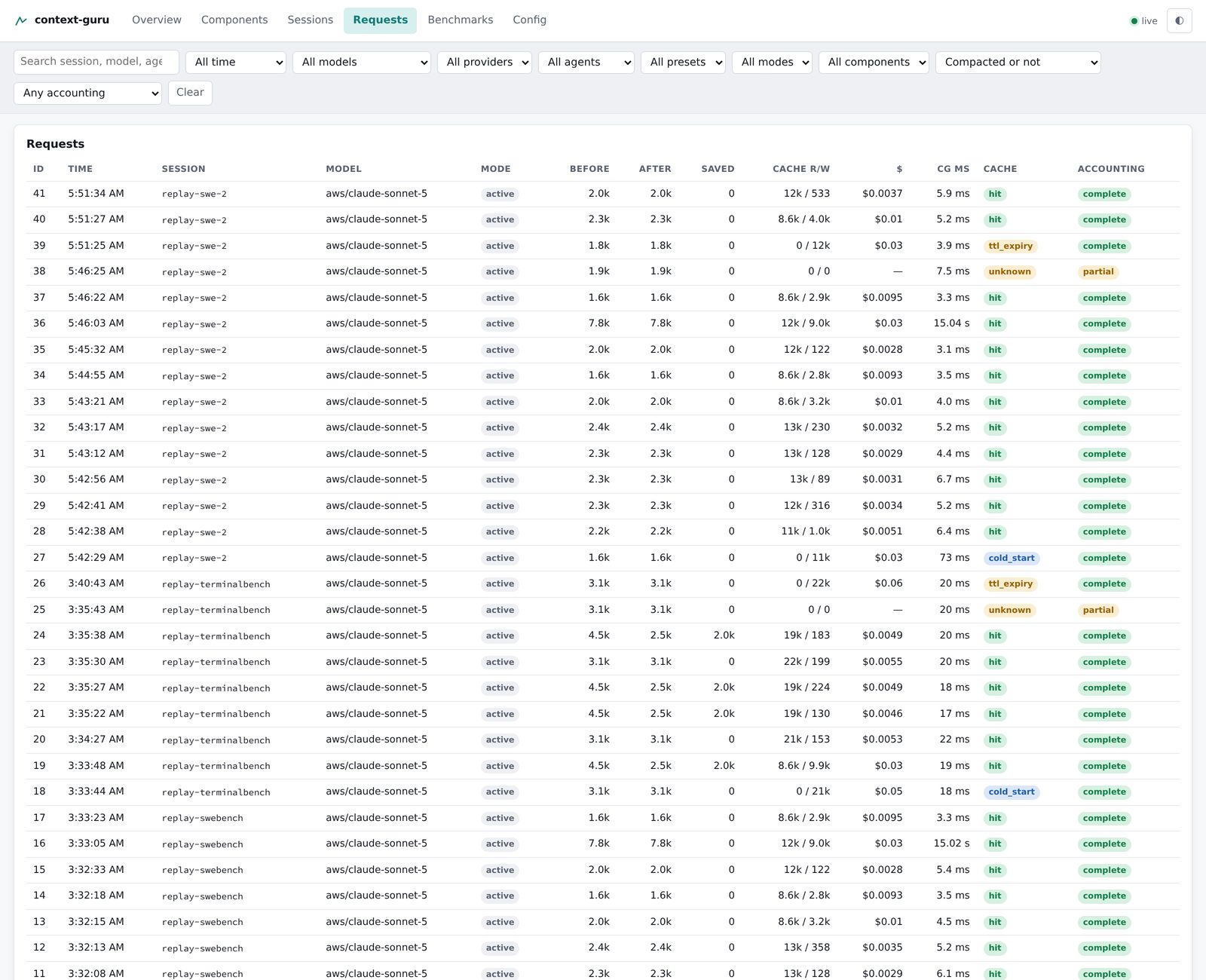The width and height of the screenshot is (1206, 980).
Task: Click the AFTER column header
Action: tap(655, 169)
